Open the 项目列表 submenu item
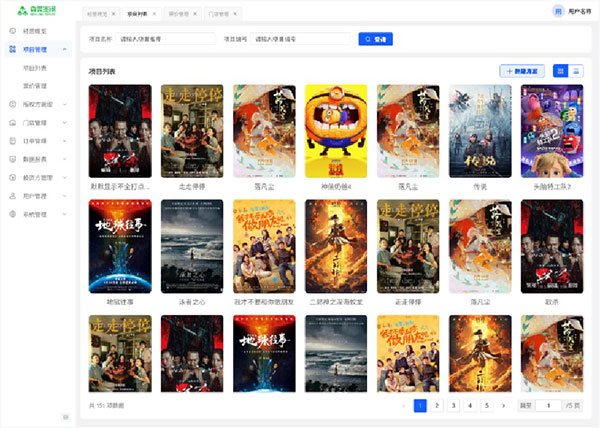600x428 pixels. pos(34,68)
